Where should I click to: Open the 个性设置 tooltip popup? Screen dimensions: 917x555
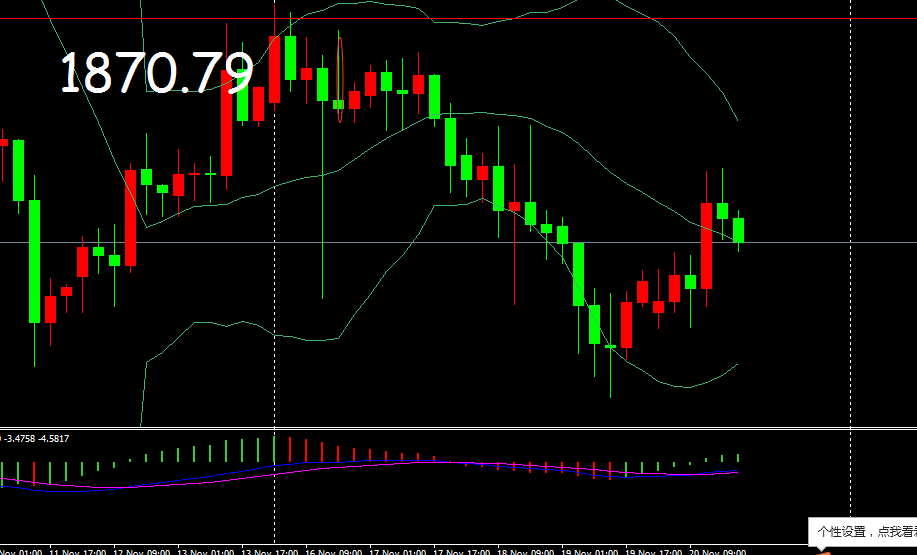click(x=863, y=532)
